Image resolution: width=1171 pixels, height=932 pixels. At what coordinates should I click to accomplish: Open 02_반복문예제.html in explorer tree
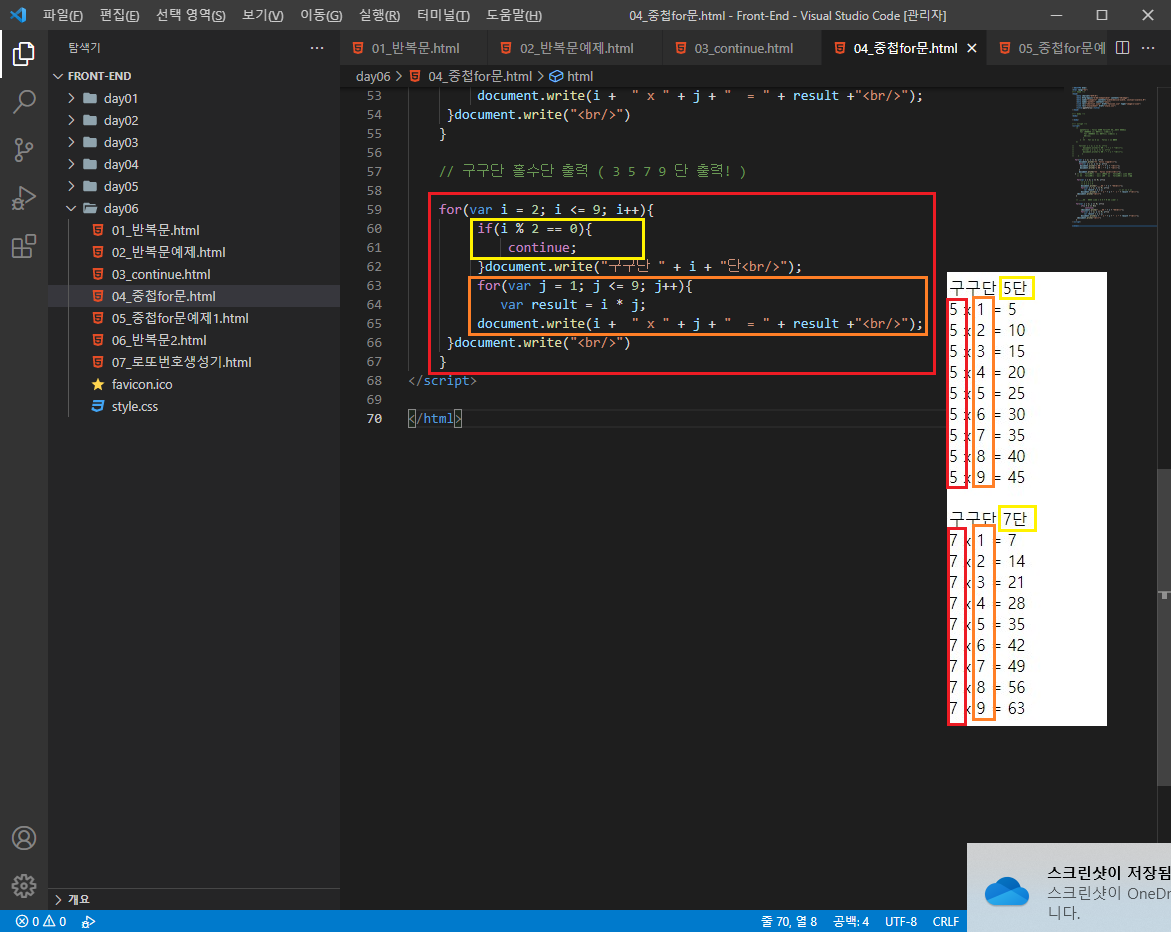tap(168, 252)
